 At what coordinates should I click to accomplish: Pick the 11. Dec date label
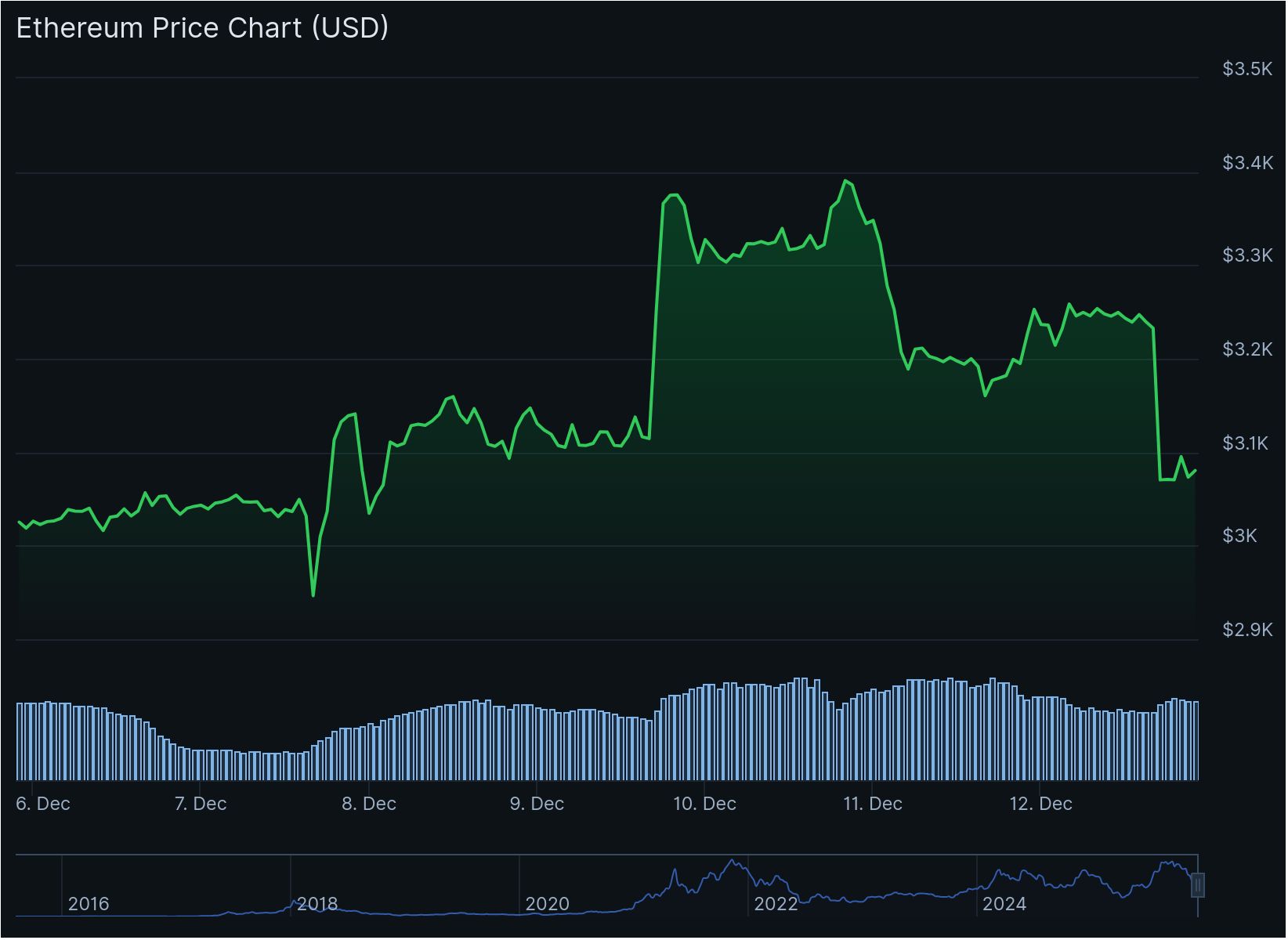pyautogui.click(x=873, y=804)
